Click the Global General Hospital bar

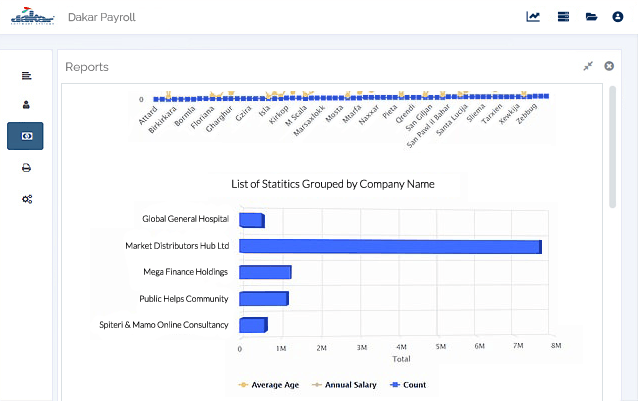pyautogui.click(x=252, y=220)
